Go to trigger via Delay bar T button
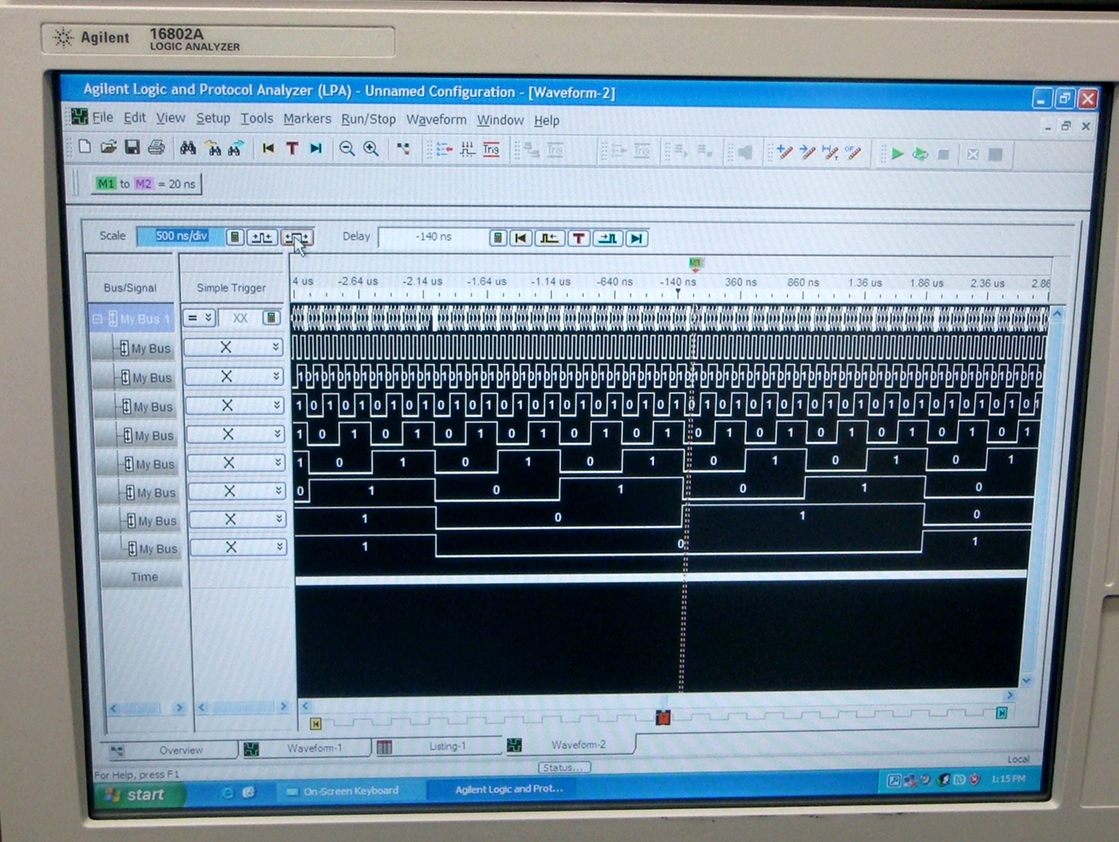This screenshot has width=1119, height=842. [x=579, y=238]
